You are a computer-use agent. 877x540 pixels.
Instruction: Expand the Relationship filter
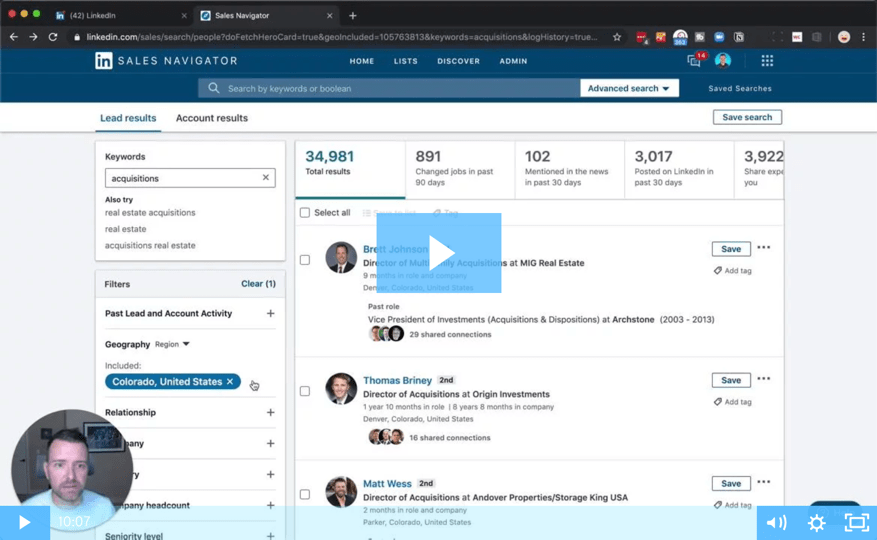coord(270,412)
